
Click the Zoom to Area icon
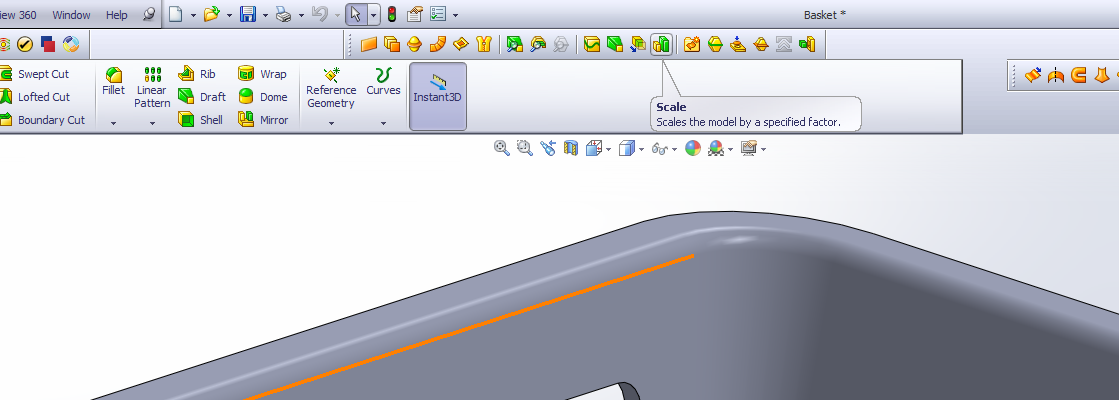(x=525, y=148)
